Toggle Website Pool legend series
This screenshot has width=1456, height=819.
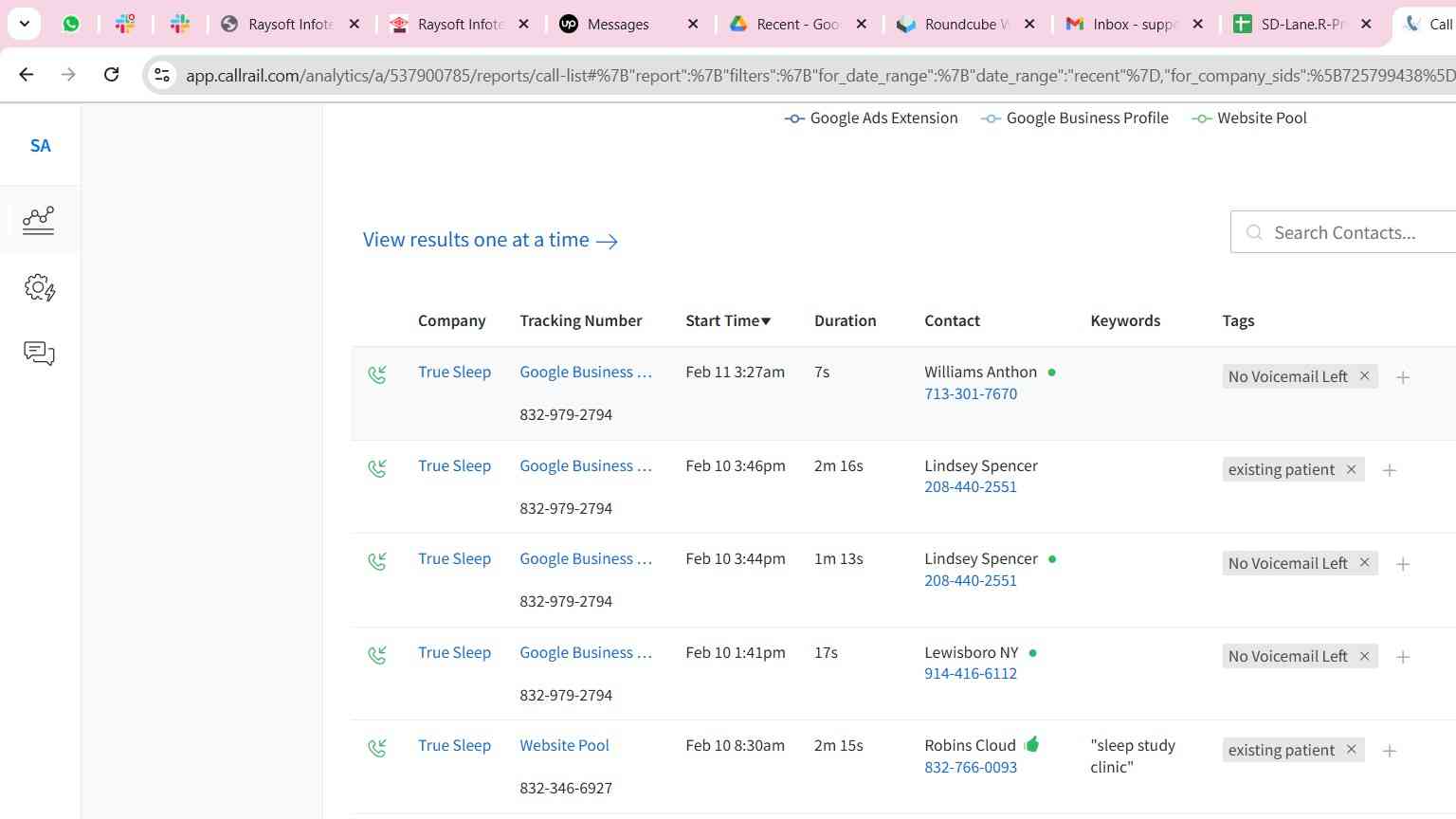tap(1249, 118)
